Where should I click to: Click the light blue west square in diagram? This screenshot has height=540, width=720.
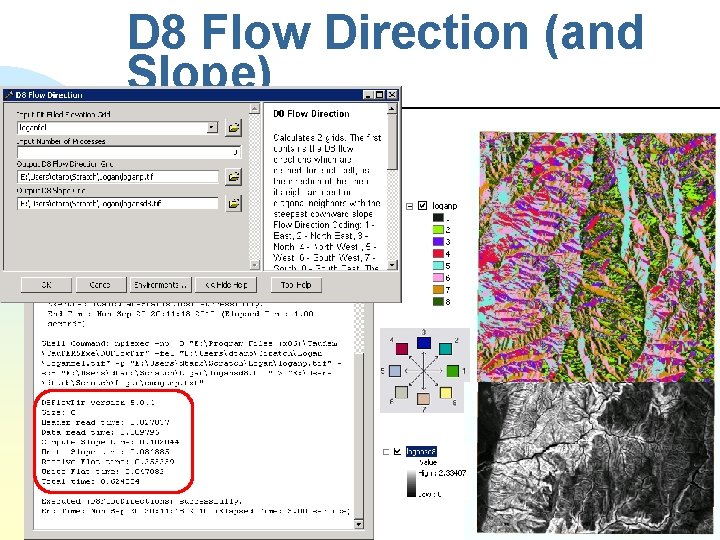pyautogui.click(x=394, y=371)
